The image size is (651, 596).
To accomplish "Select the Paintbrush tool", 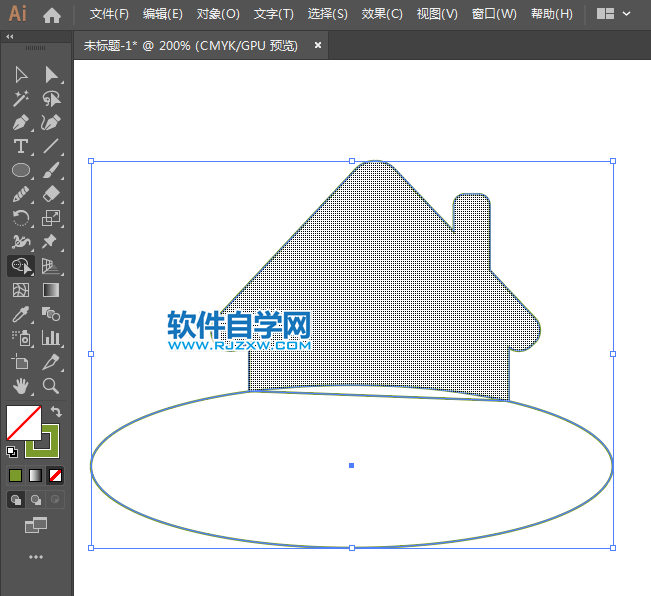I will [51, 170].
